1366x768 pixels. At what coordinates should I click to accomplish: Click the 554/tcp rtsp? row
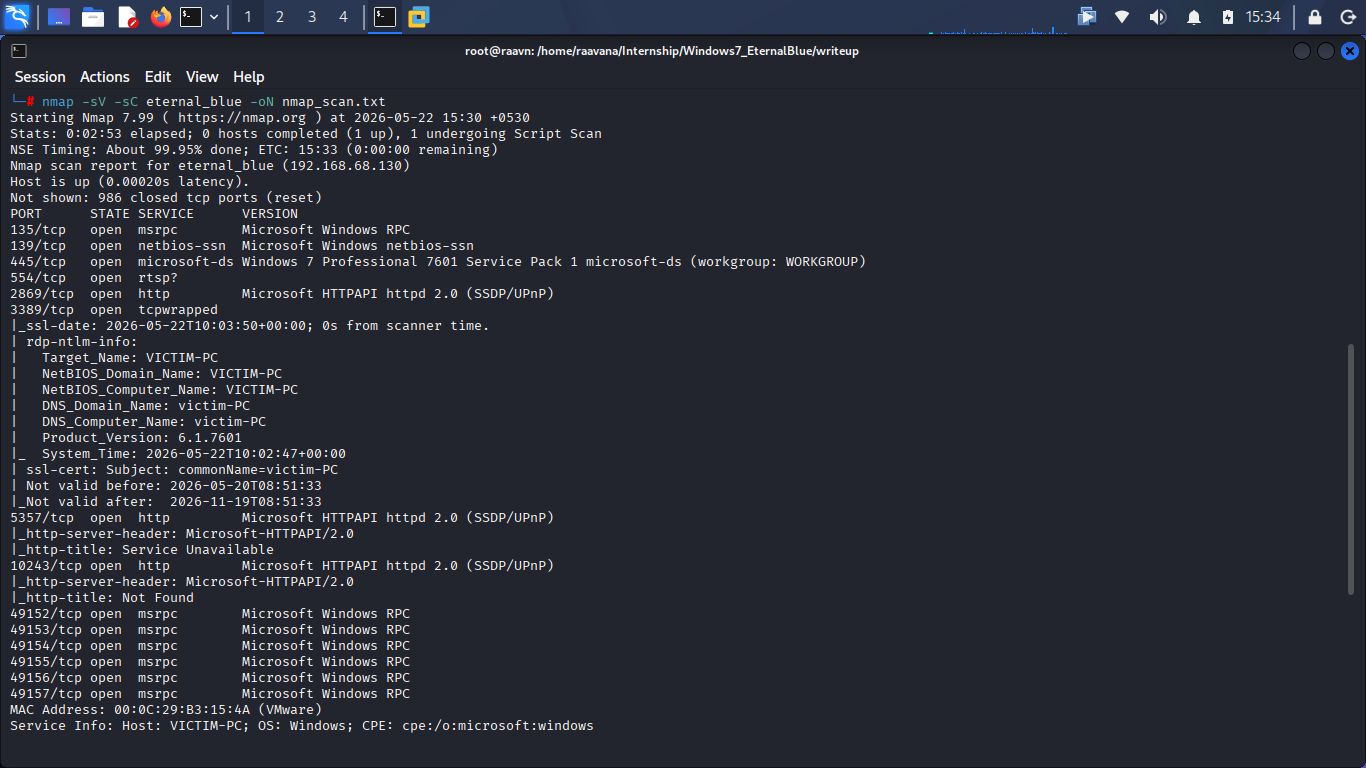[x=94, y=278]
